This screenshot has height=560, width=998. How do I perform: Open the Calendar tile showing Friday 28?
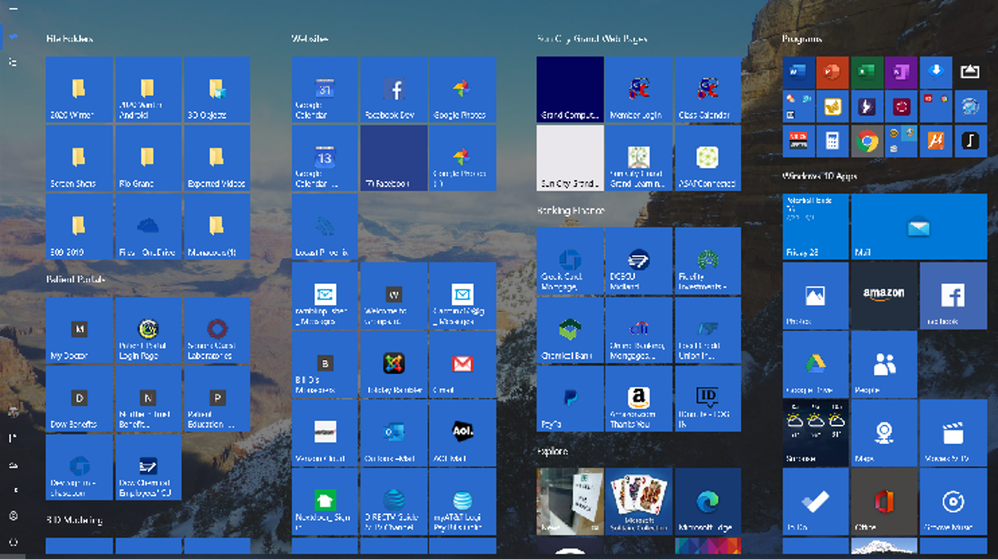815,227
